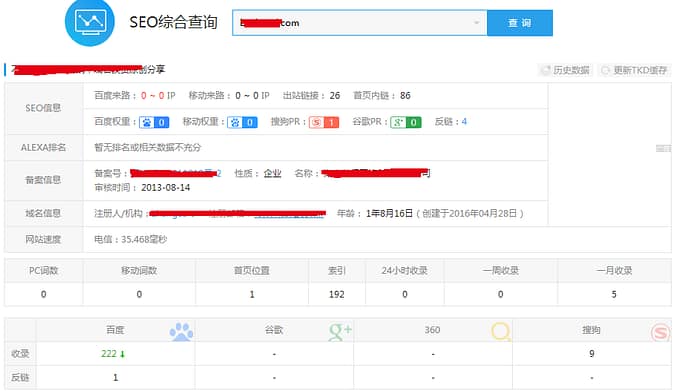Click 电信 35.468毫秒 speed text

tap(131, 240)
